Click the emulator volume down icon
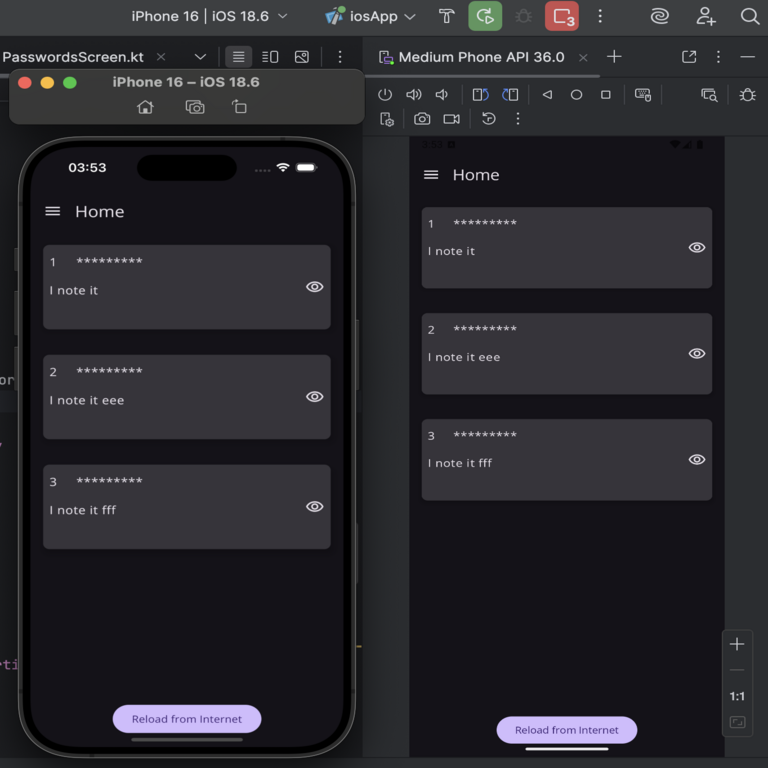This screenshot has height=768, width=768. [x=442, y=95]
